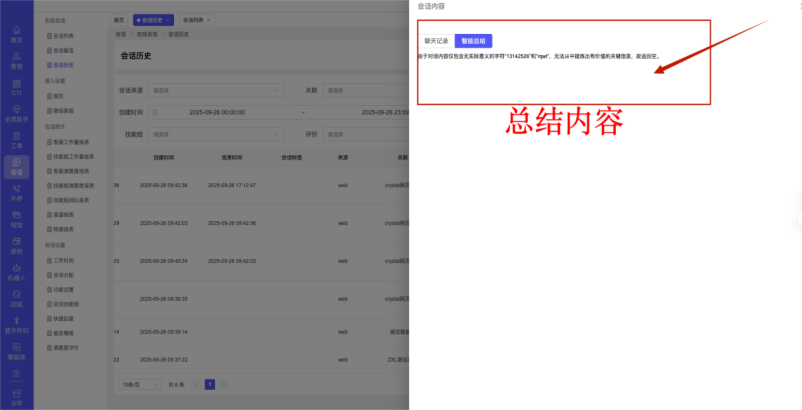Viewport: 802px width, 410px height.
Task: Go to next page using pagination arrow
Action: (223, 384)
